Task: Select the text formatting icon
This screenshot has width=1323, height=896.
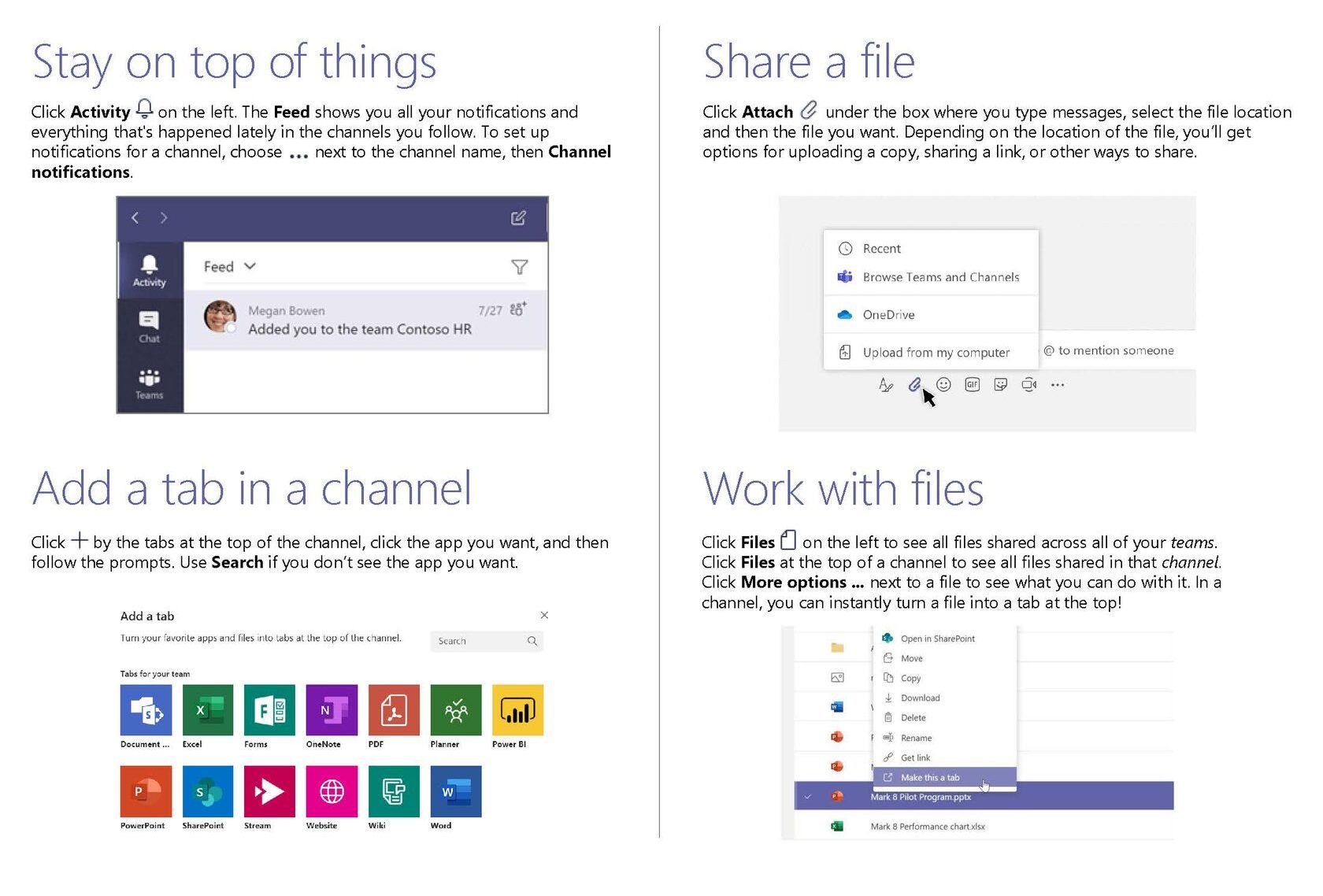Action: [x=886, y=385]
